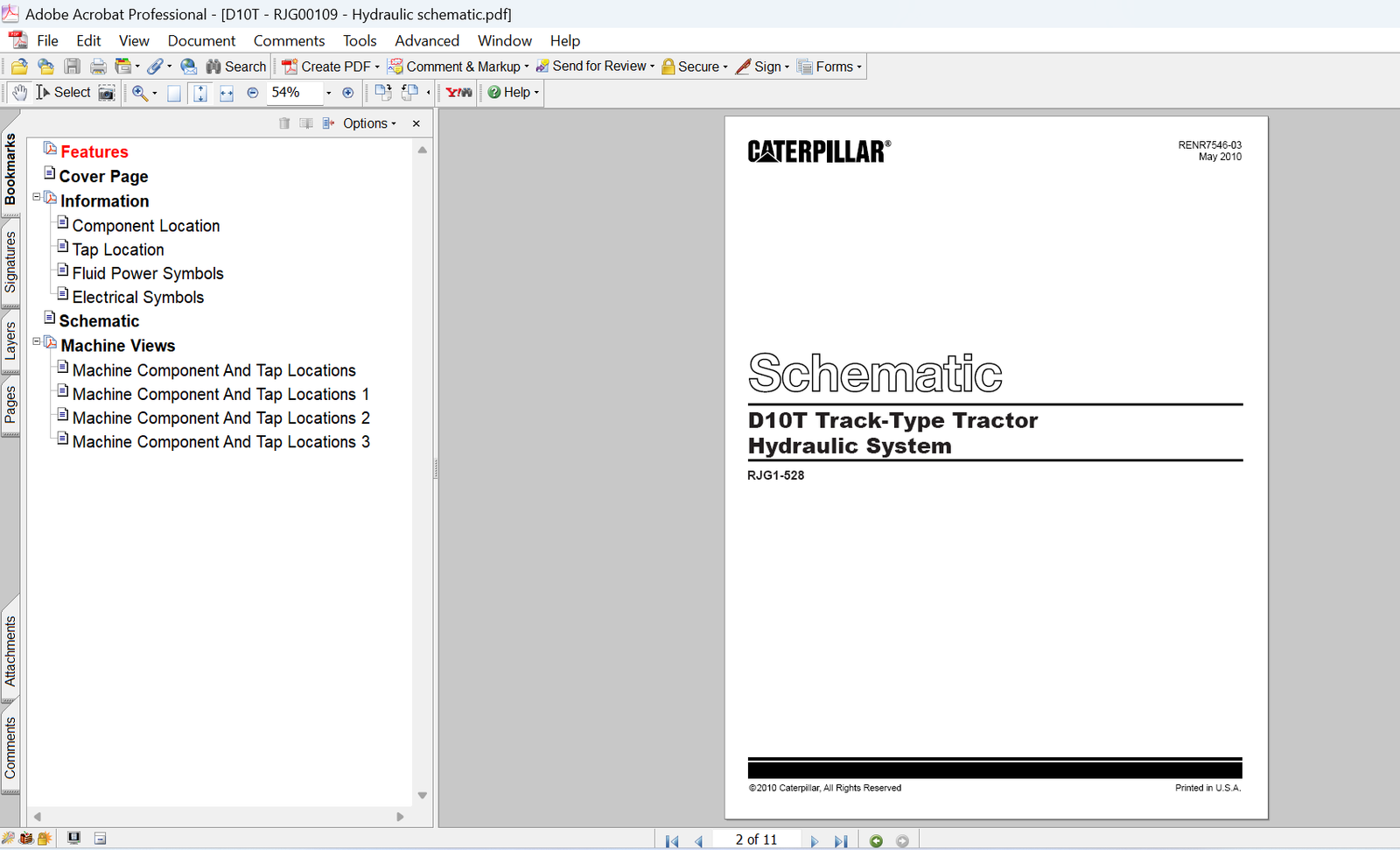The image size is (1400, 850).
Task: Click the Yahoo search toolbar icon
Action: 458,93
